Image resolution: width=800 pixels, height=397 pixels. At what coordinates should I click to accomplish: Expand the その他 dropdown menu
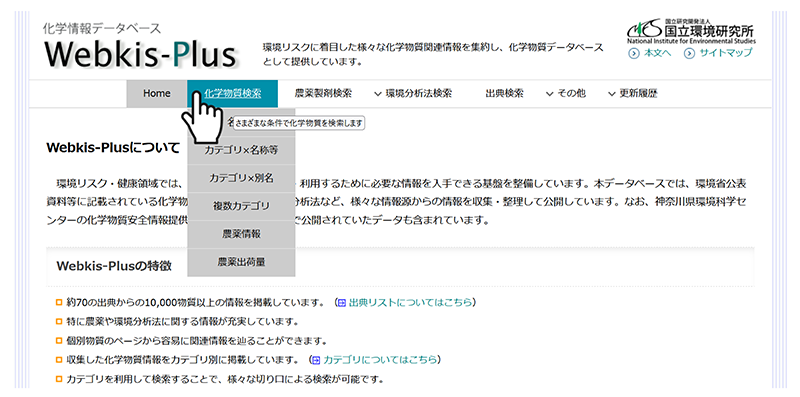click(565, 94)
